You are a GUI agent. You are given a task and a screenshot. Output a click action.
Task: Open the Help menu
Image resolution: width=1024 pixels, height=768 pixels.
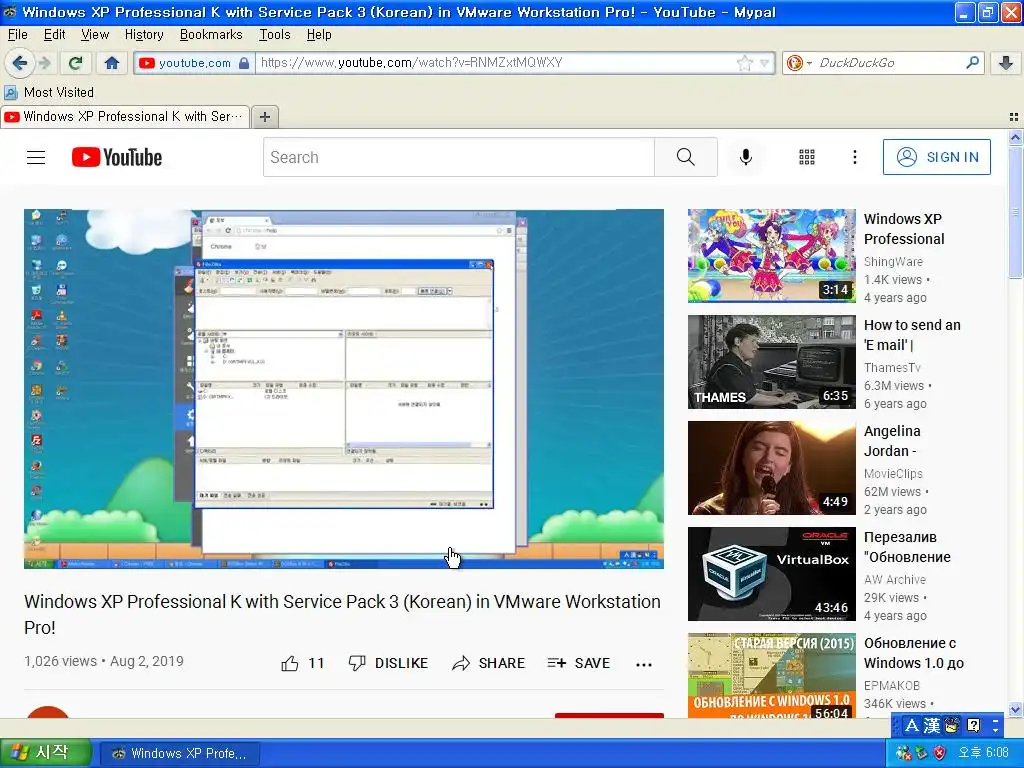(x=319, y=35)
